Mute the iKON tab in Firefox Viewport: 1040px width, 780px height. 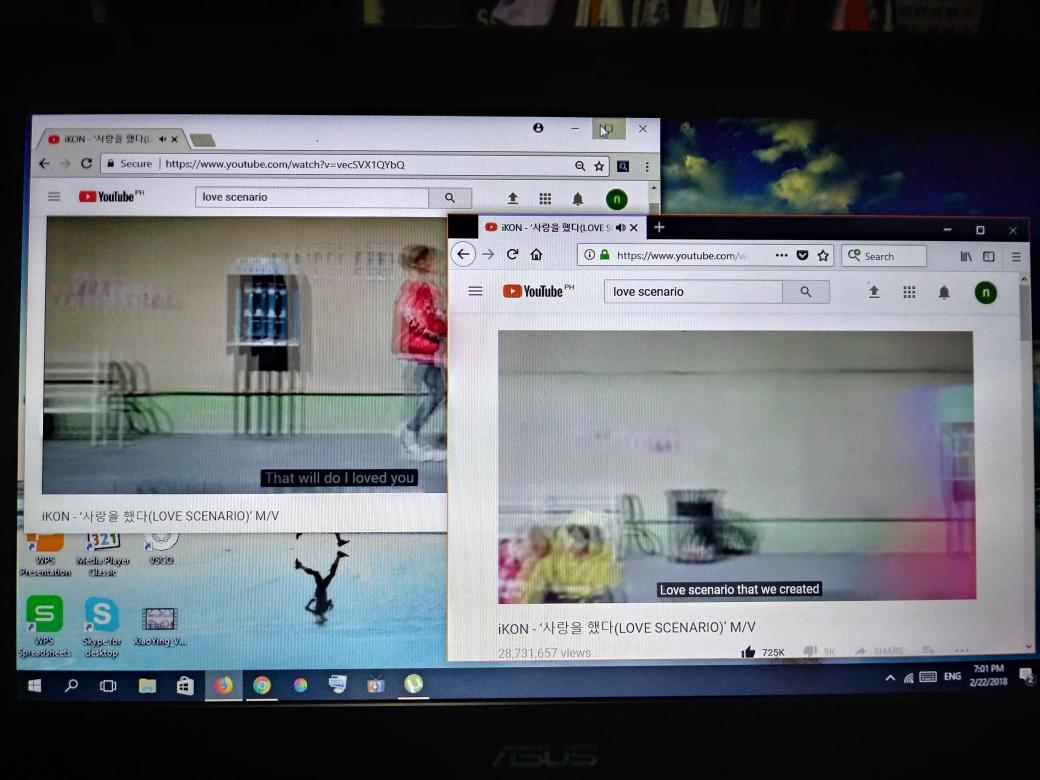tap(620, 228)
